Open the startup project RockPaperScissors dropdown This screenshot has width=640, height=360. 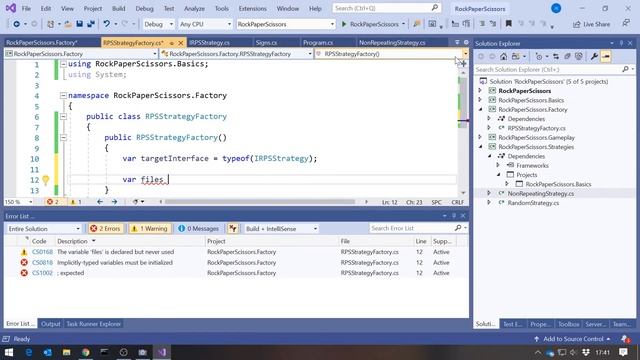[285, 24]
